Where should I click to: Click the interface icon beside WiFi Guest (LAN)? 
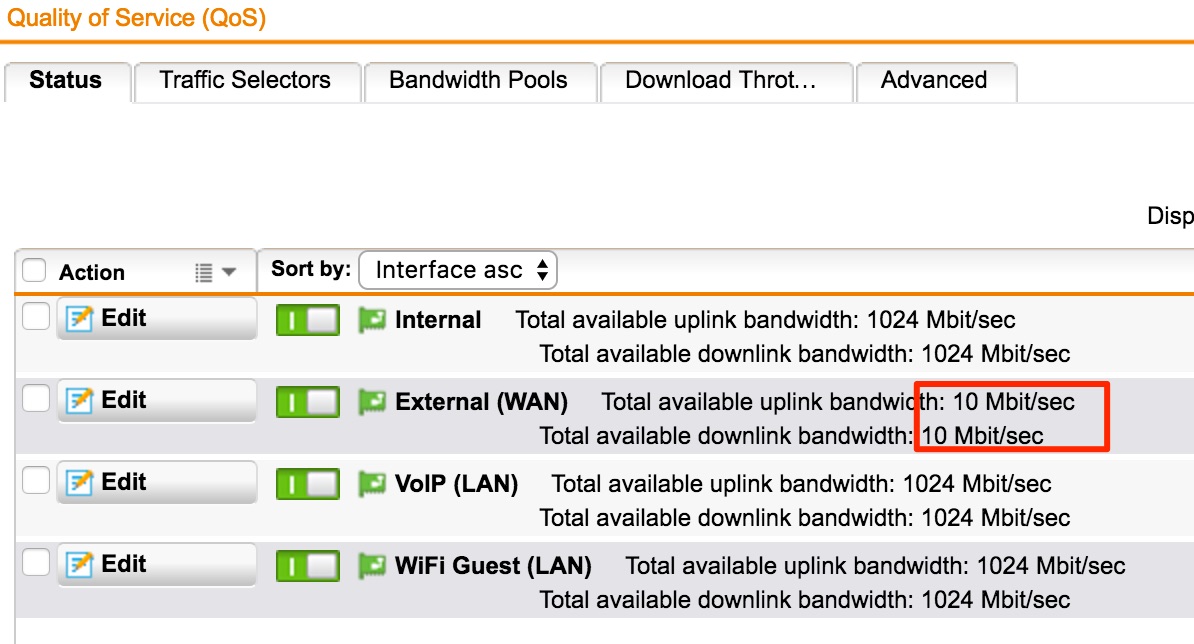(x=372, y=566)
